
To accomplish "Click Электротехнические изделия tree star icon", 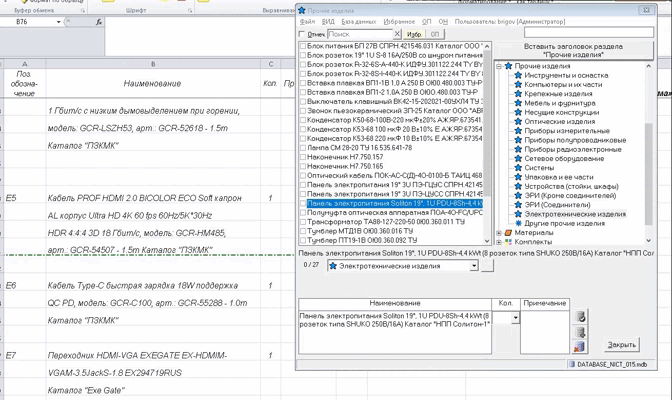I will (x=520, y=213).
